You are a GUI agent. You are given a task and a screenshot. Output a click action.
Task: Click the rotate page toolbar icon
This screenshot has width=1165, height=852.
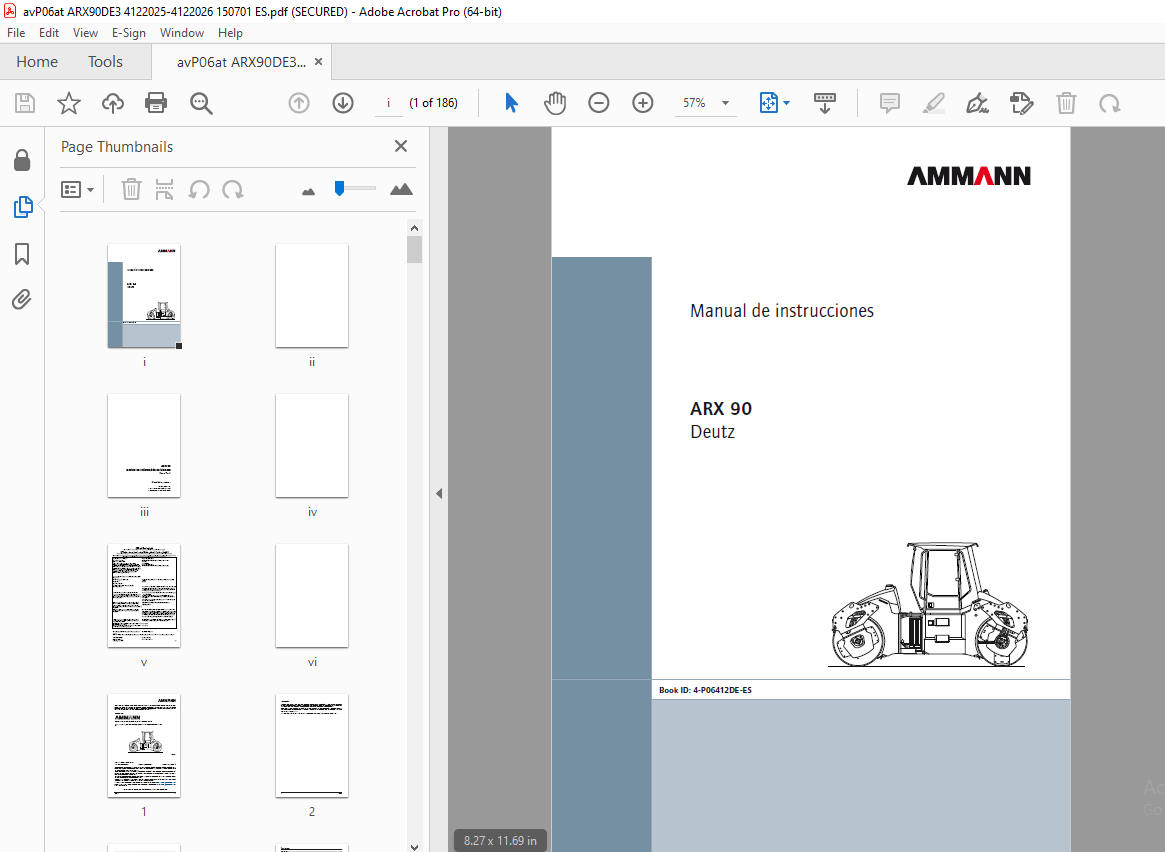click(x=1110, y=103)
